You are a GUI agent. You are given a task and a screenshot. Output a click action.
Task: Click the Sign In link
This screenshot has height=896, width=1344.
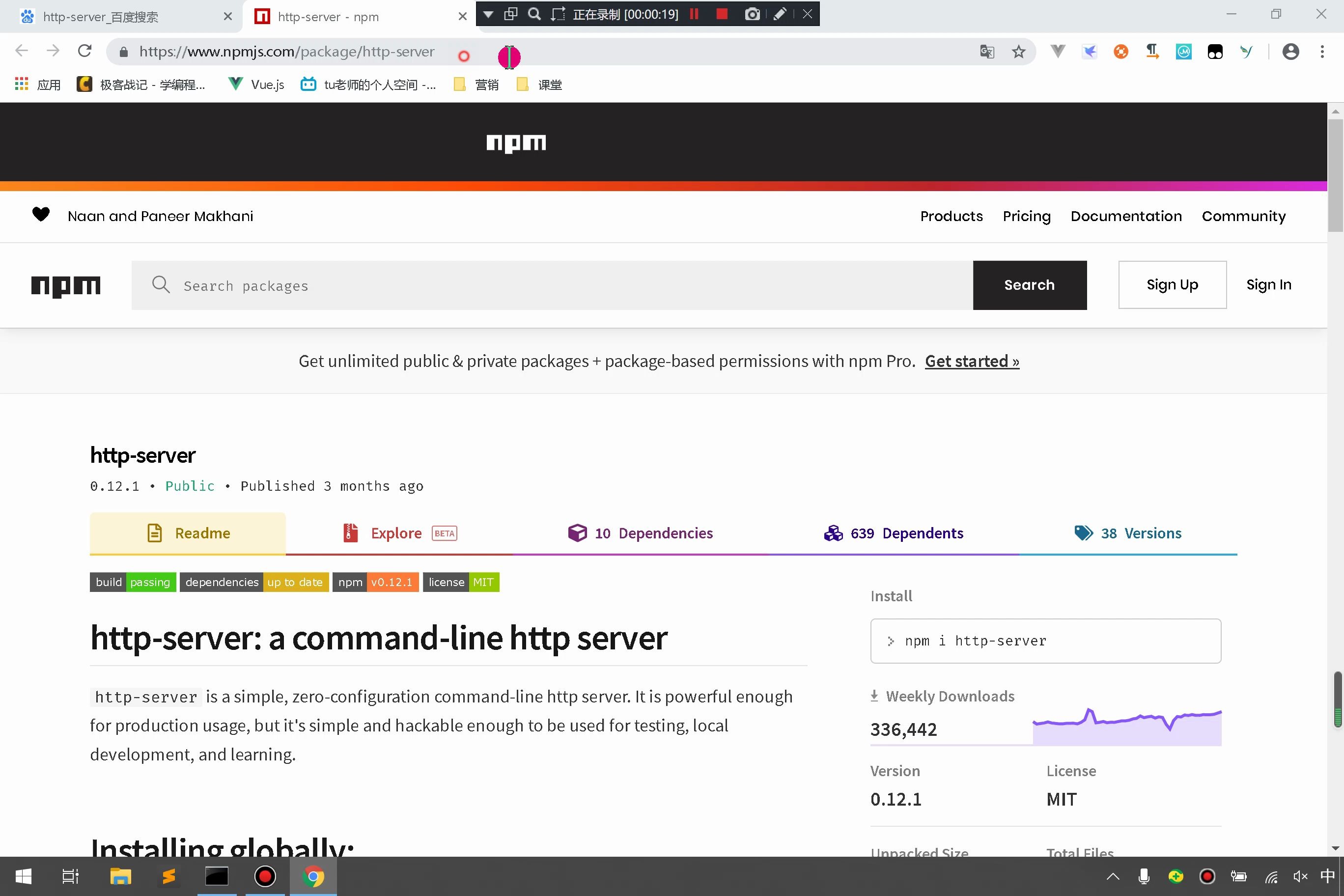(x=1268, y=284)
